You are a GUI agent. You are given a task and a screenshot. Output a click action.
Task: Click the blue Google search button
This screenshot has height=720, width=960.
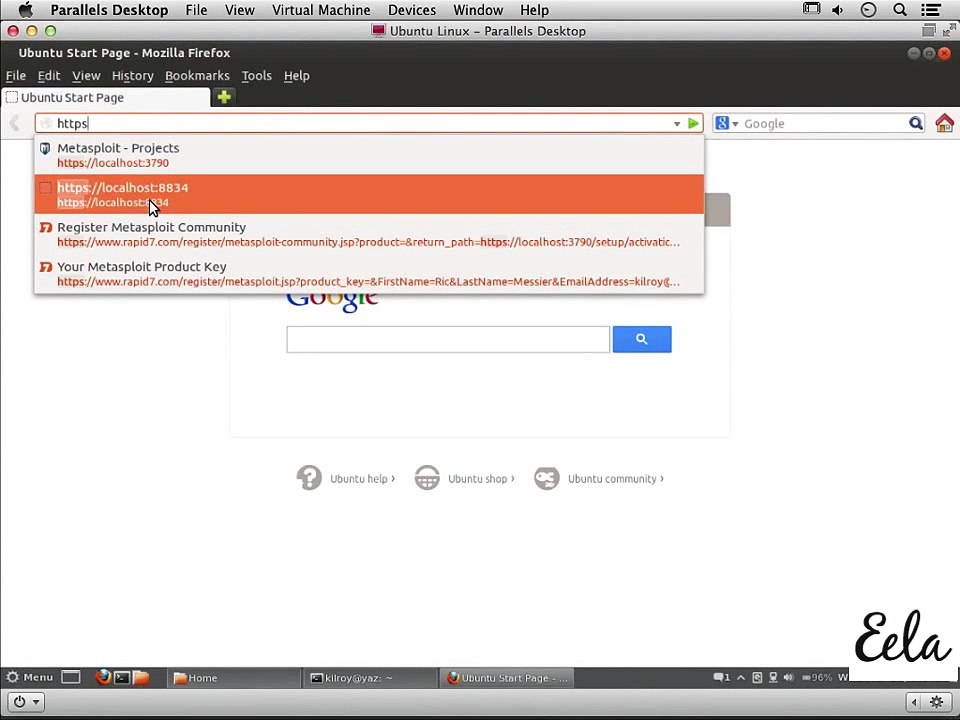[642, 339]
